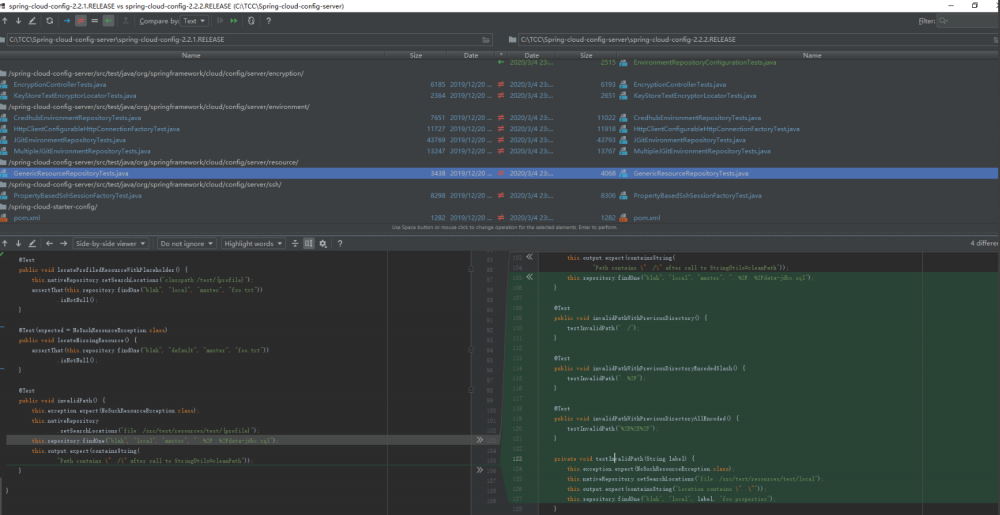Screen dimensions: 1000x515
Task: Click the Synchronize Selected green arrows icon
Action: tap(234, 20)
